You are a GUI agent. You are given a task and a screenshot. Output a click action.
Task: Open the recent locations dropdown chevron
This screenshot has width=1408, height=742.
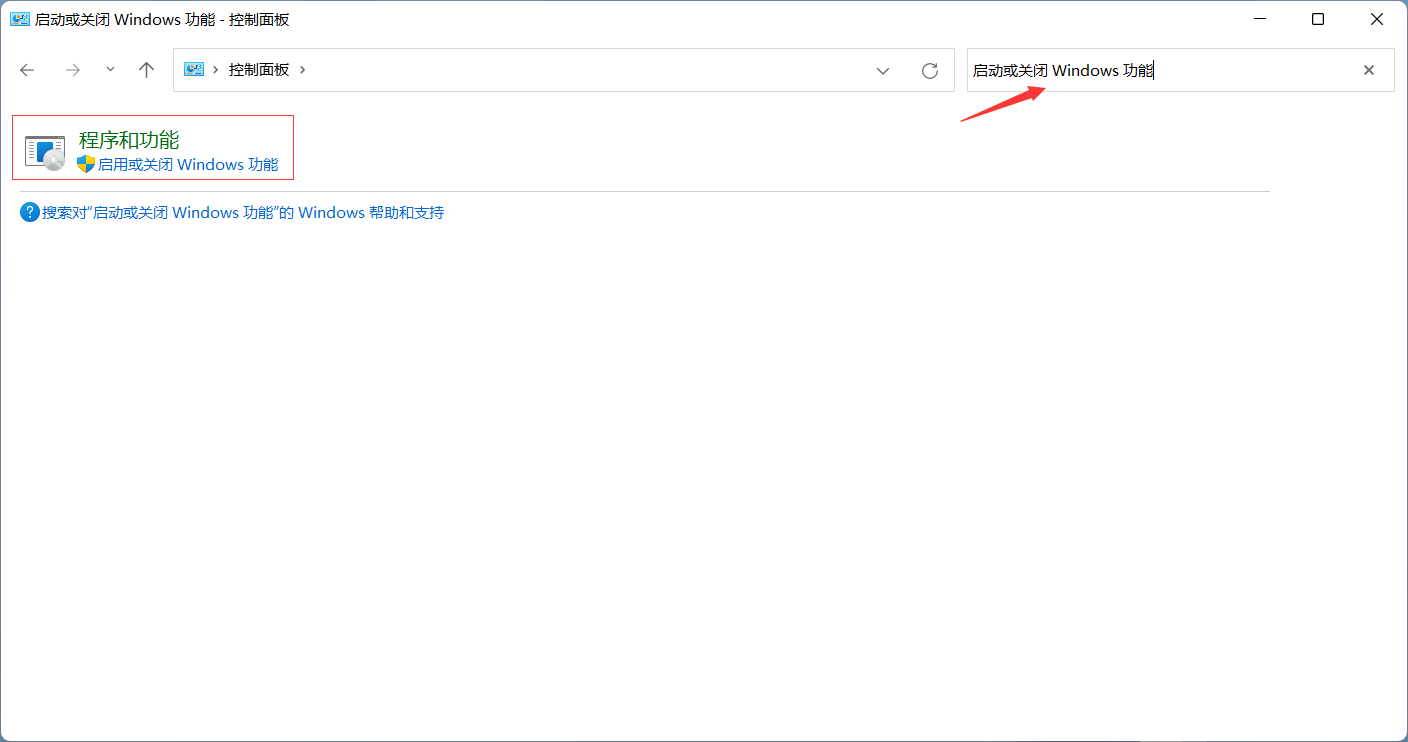(110, 70)
